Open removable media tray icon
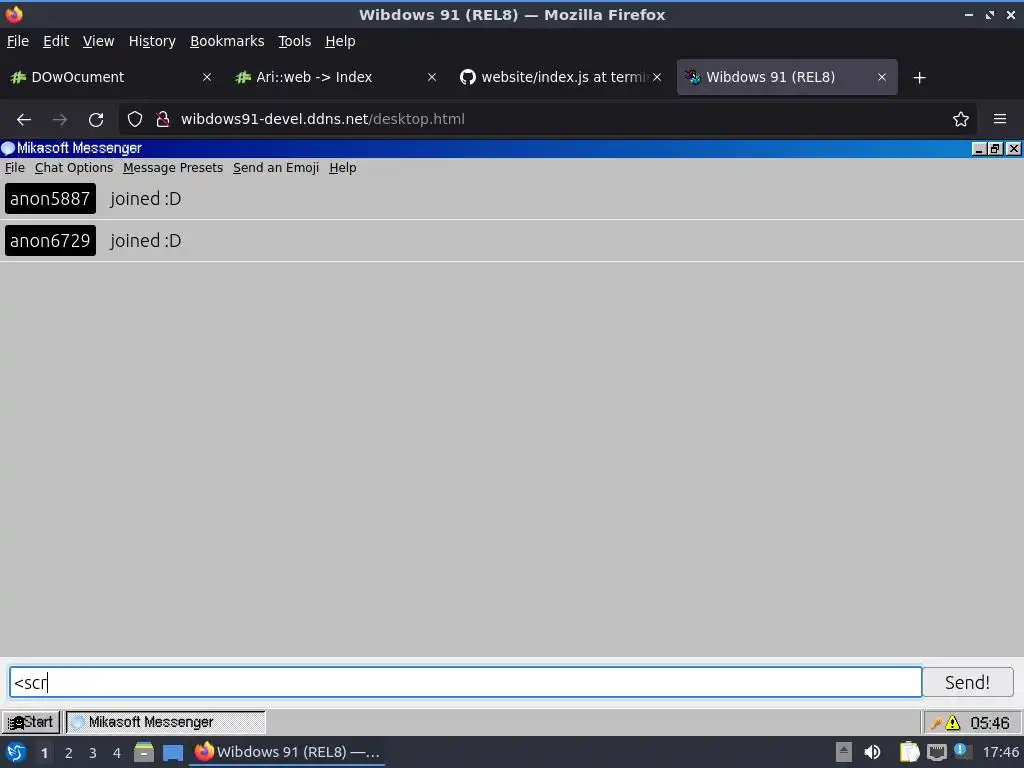 tap(844, 752)
